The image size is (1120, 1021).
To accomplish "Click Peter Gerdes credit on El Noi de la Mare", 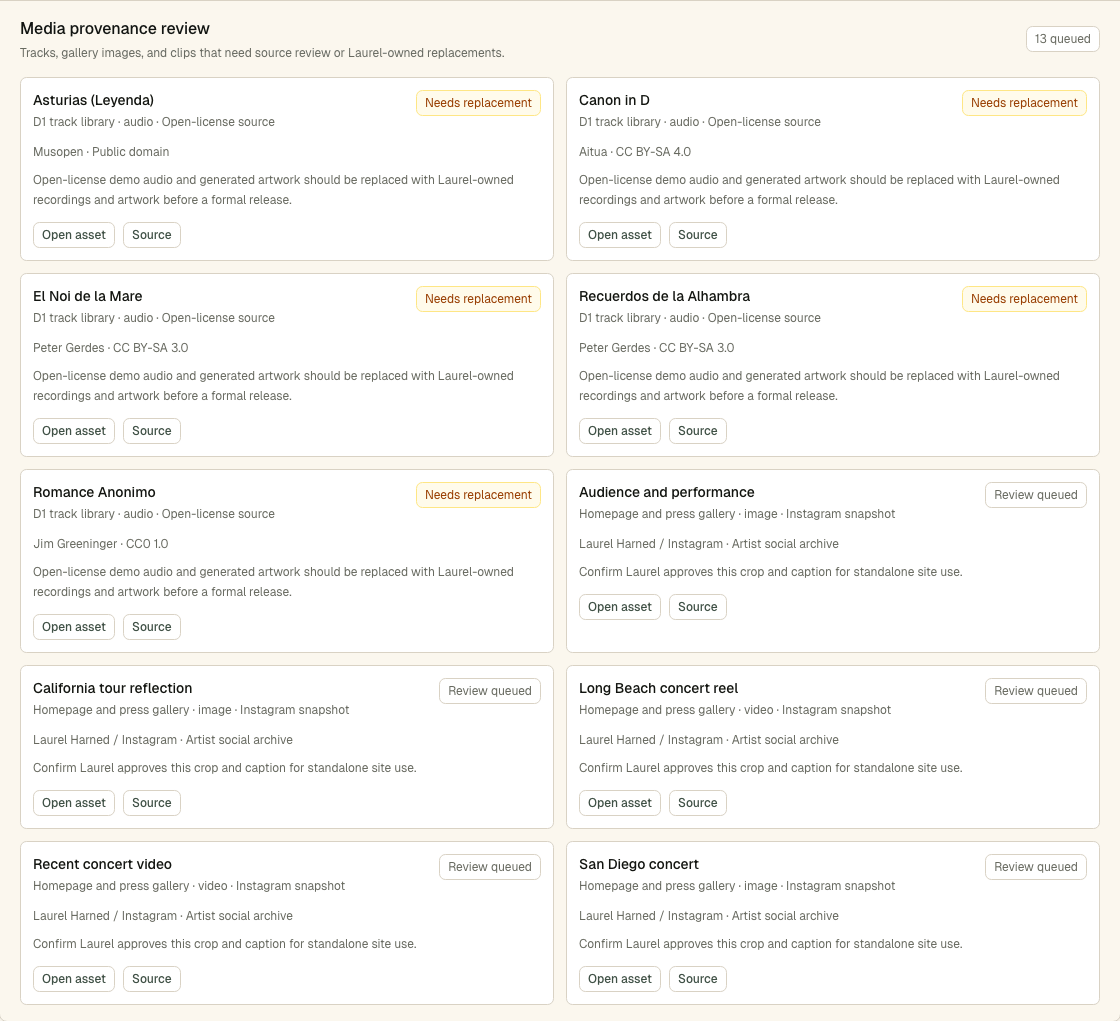I will [111, 348].
